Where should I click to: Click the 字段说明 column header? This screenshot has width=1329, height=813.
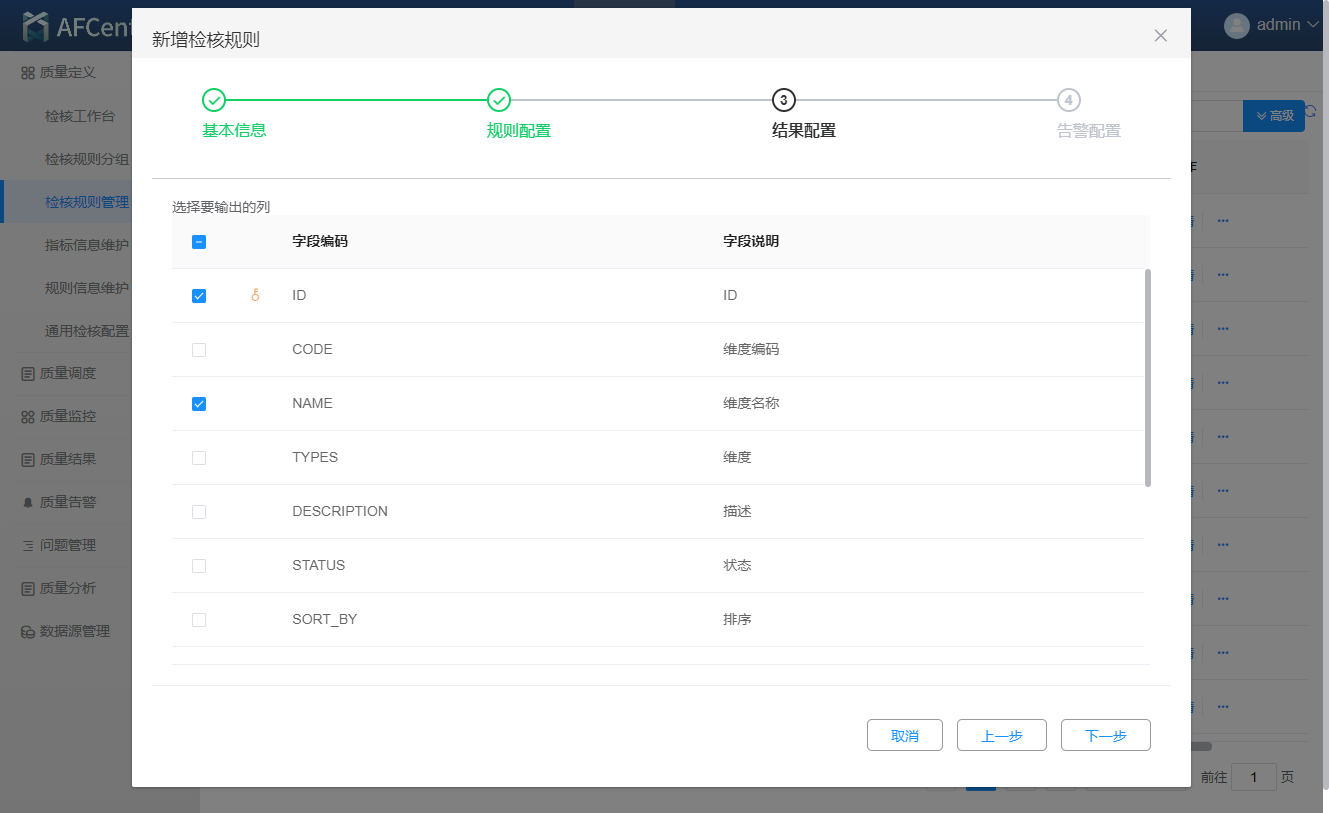click(751, 242)
